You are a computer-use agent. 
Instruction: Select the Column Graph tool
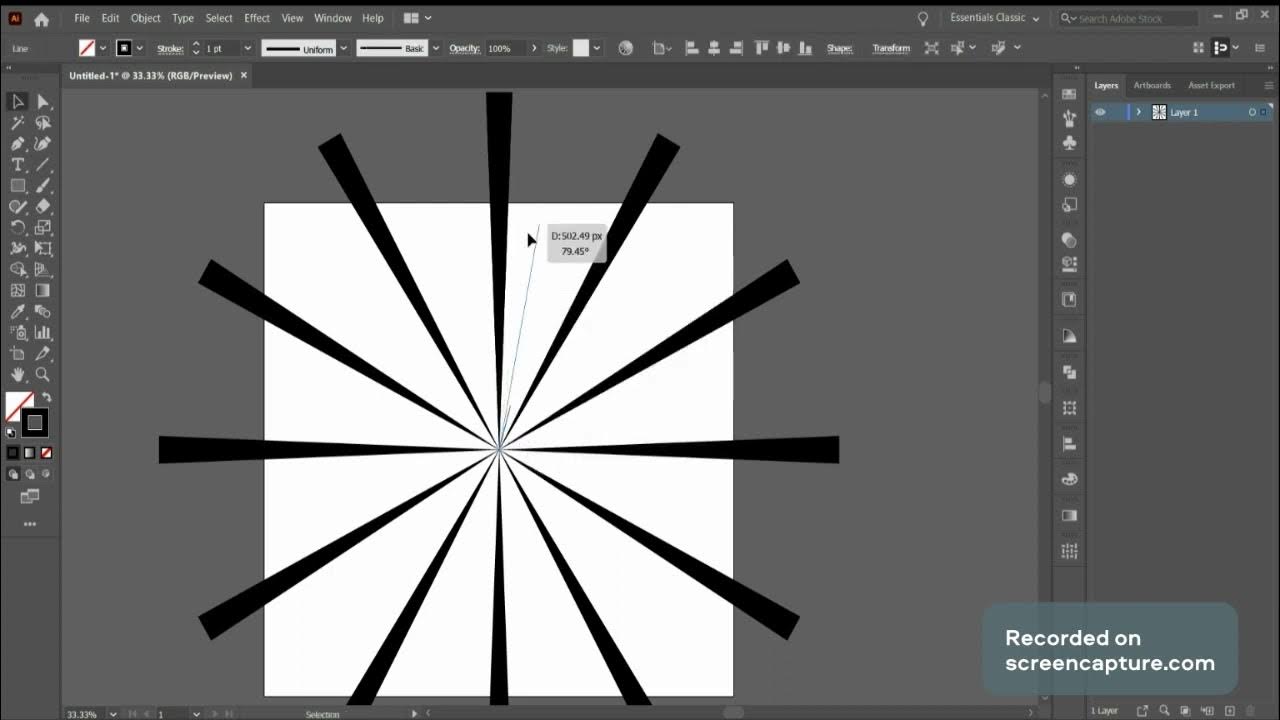(43, 333)
